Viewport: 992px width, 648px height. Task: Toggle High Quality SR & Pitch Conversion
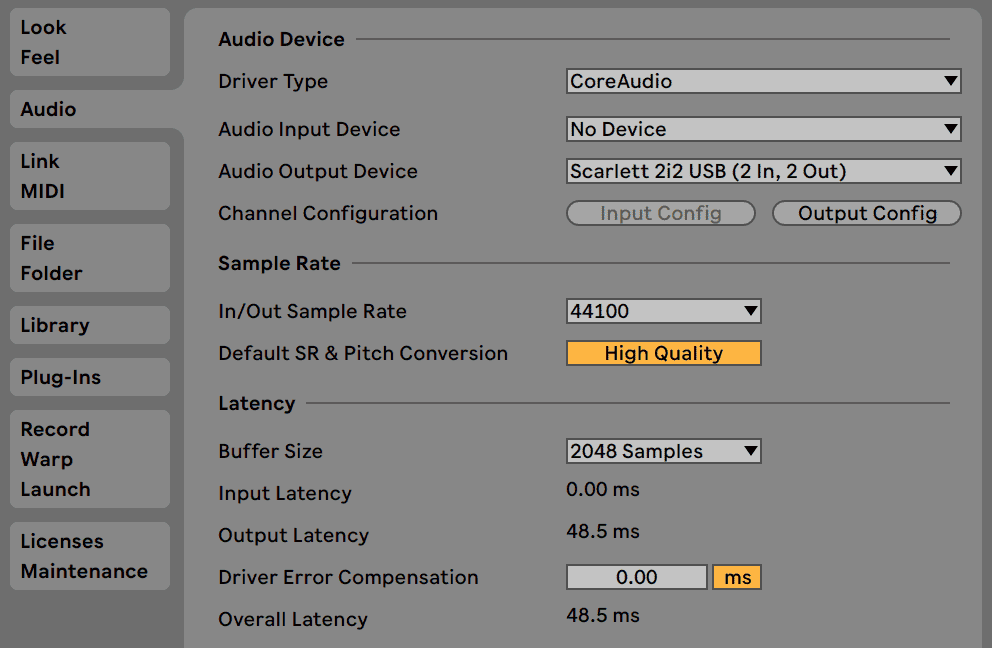pyautogui.click(x=664, y=353)
